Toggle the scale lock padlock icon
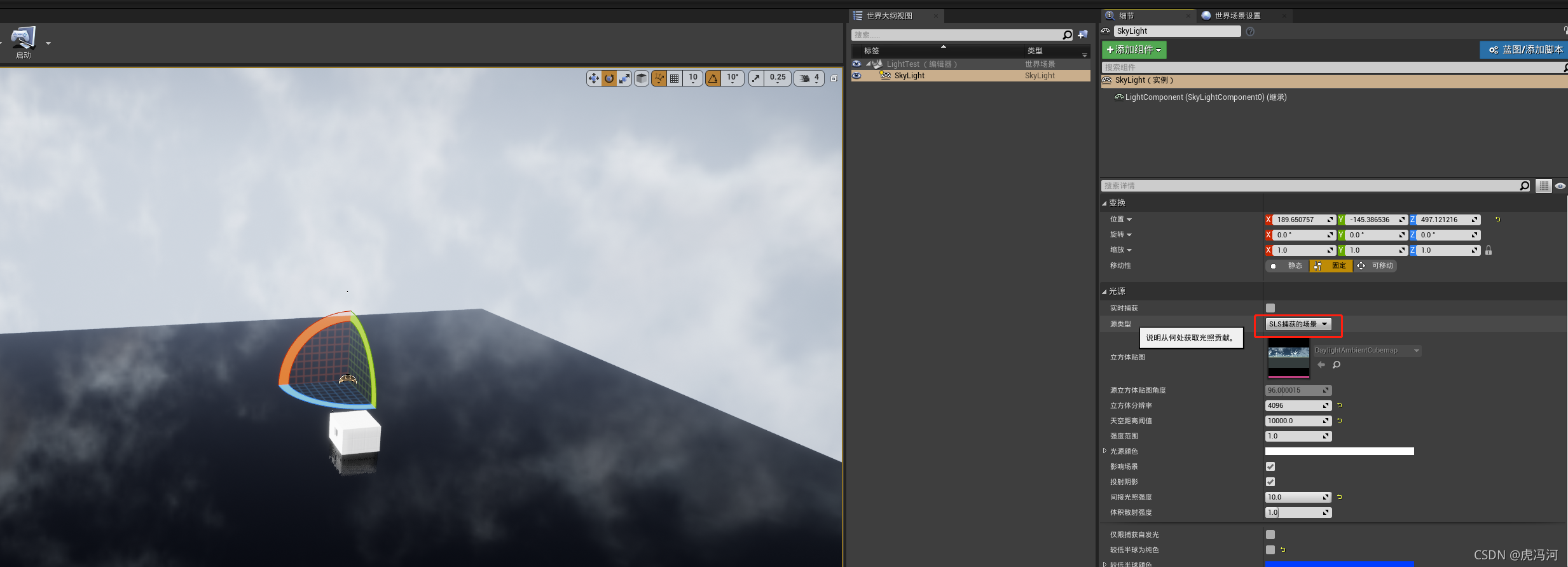The image size is (1568, 567). [1489, 251]
